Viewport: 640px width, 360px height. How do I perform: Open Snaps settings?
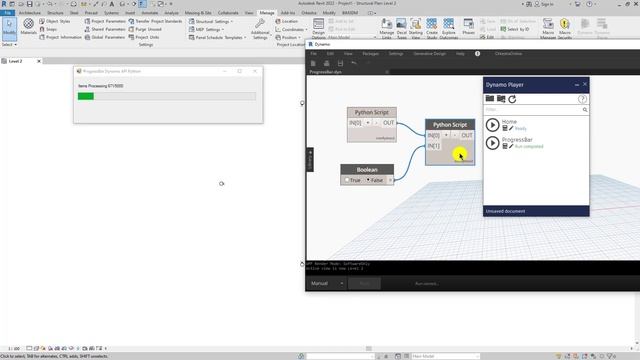48,29
